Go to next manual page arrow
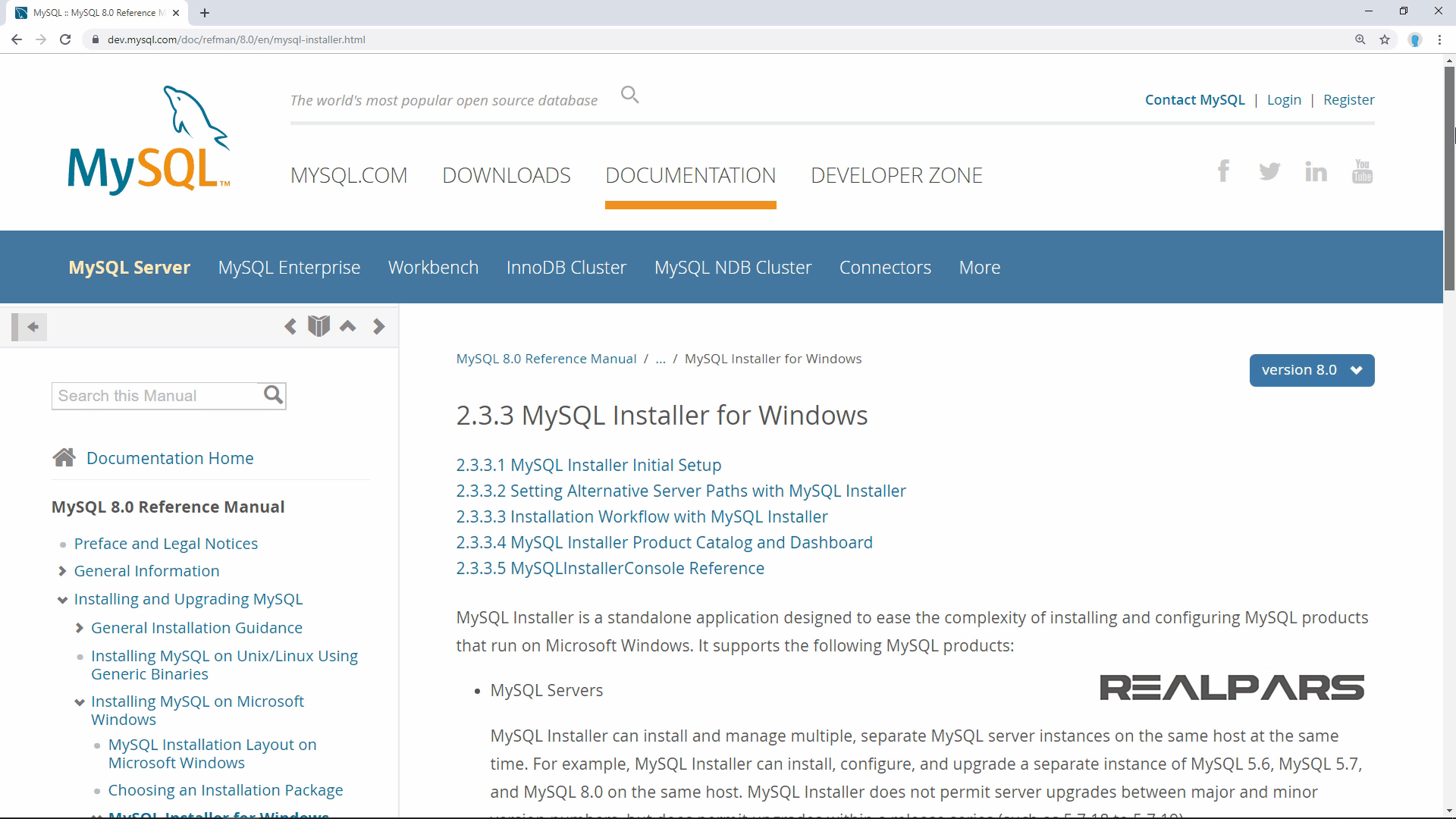Image resolution: width=1456 pixels, height=819 pixels. pyautogui.click(x=379, y=327)
